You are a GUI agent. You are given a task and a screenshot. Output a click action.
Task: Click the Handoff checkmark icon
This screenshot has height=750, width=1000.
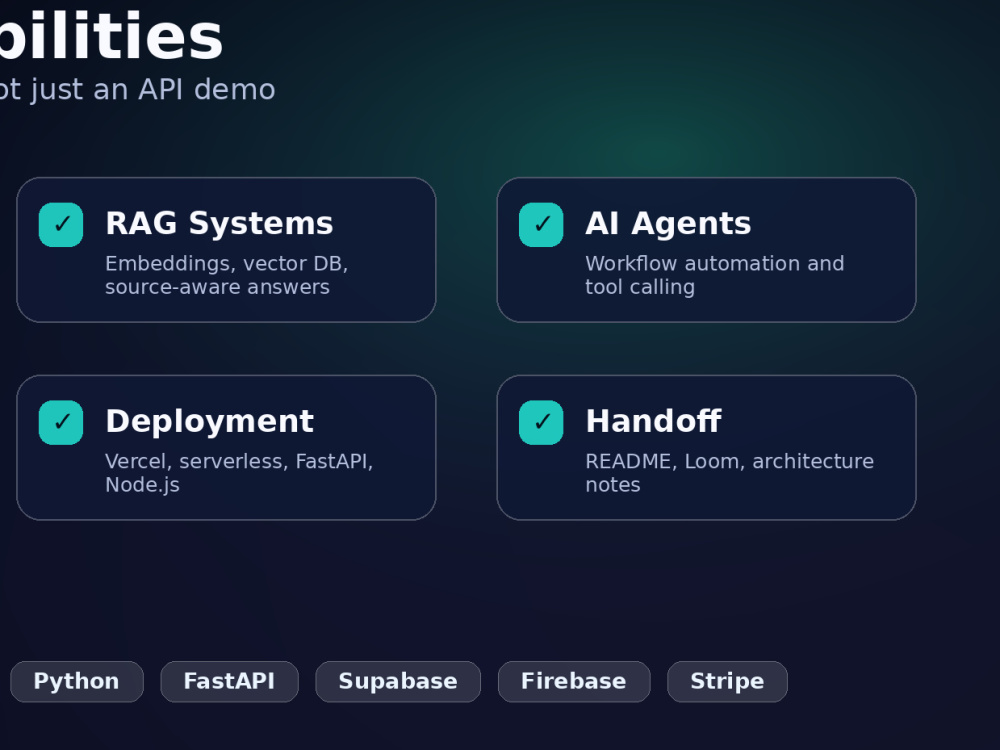click(541, 422)
